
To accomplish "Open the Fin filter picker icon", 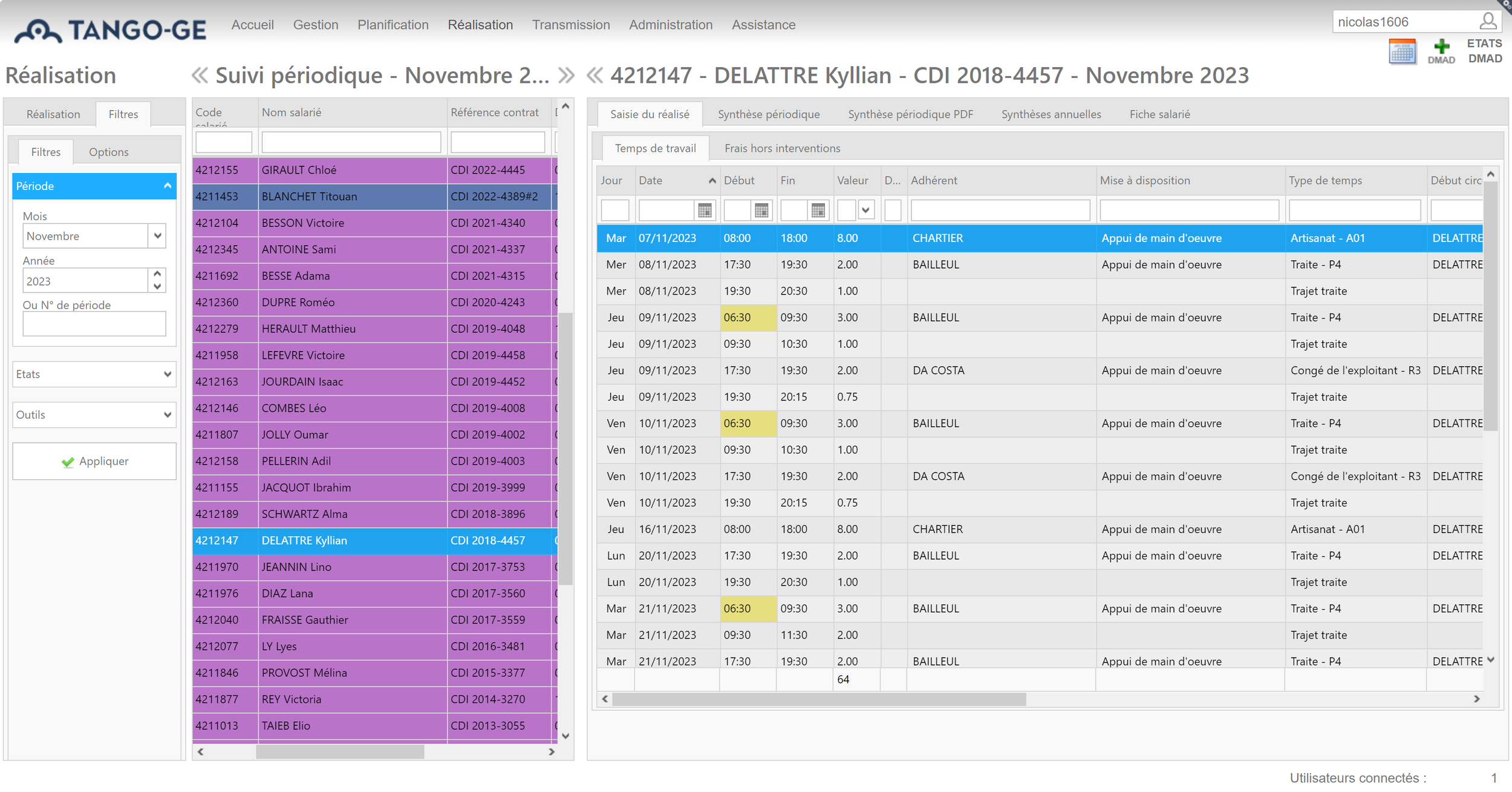I will tap(818, 211).
